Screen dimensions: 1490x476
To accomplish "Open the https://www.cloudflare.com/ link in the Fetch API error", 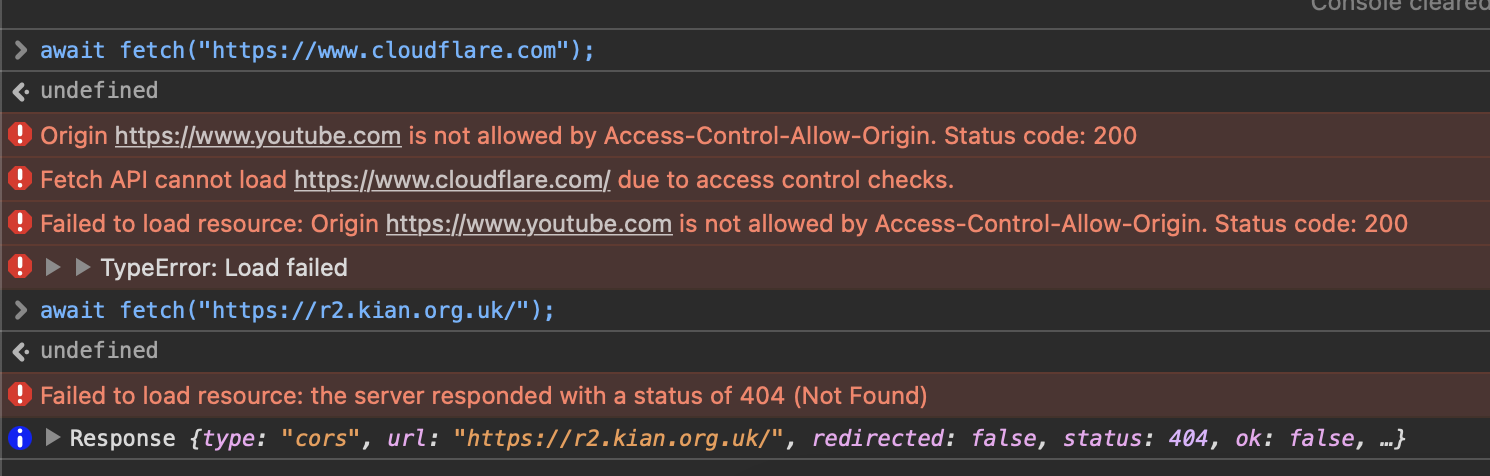I will coord(452,179).
